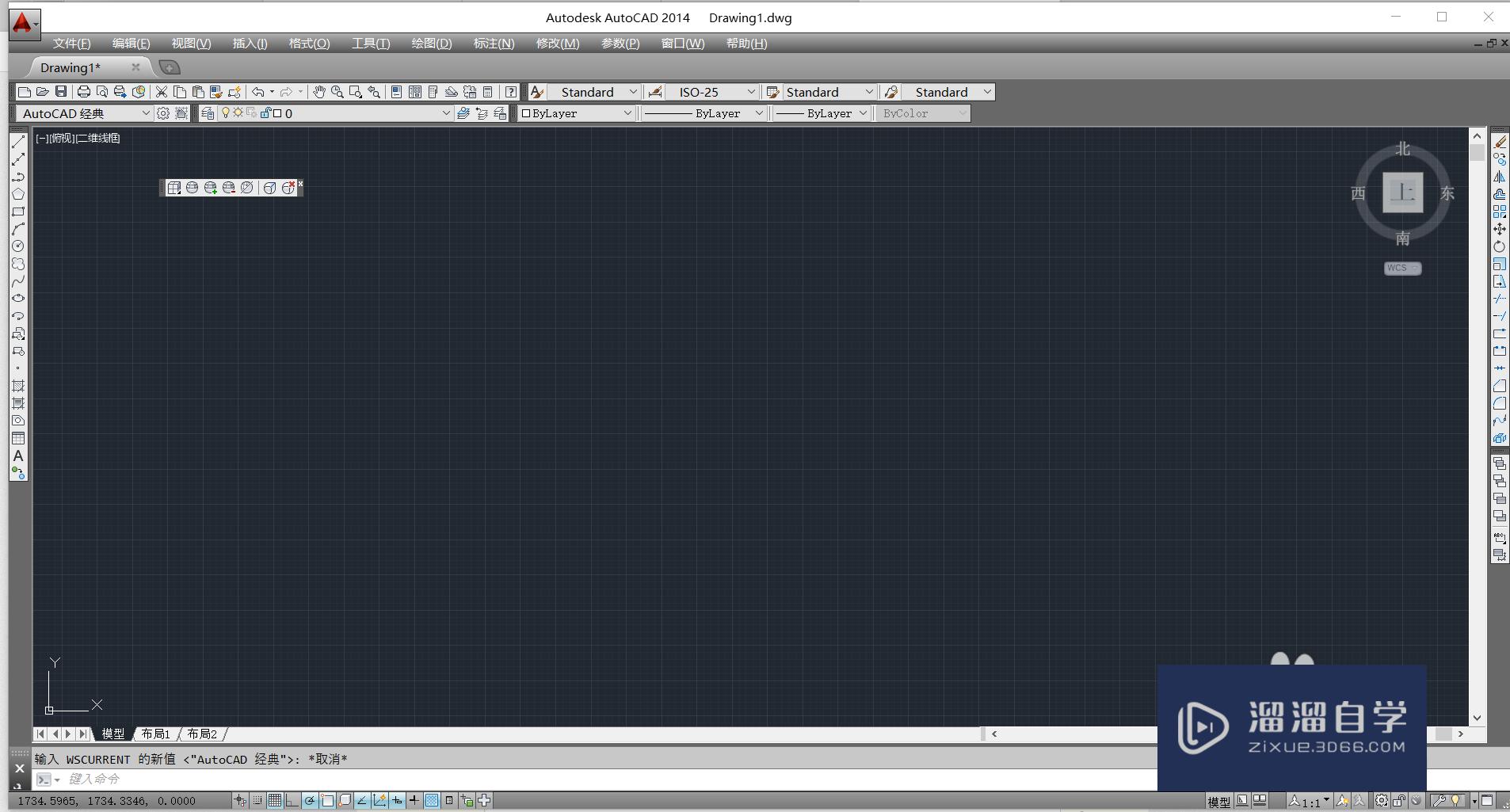Select the Line draw tool
The image size is (1510, 812).
[x=18, y=142]
